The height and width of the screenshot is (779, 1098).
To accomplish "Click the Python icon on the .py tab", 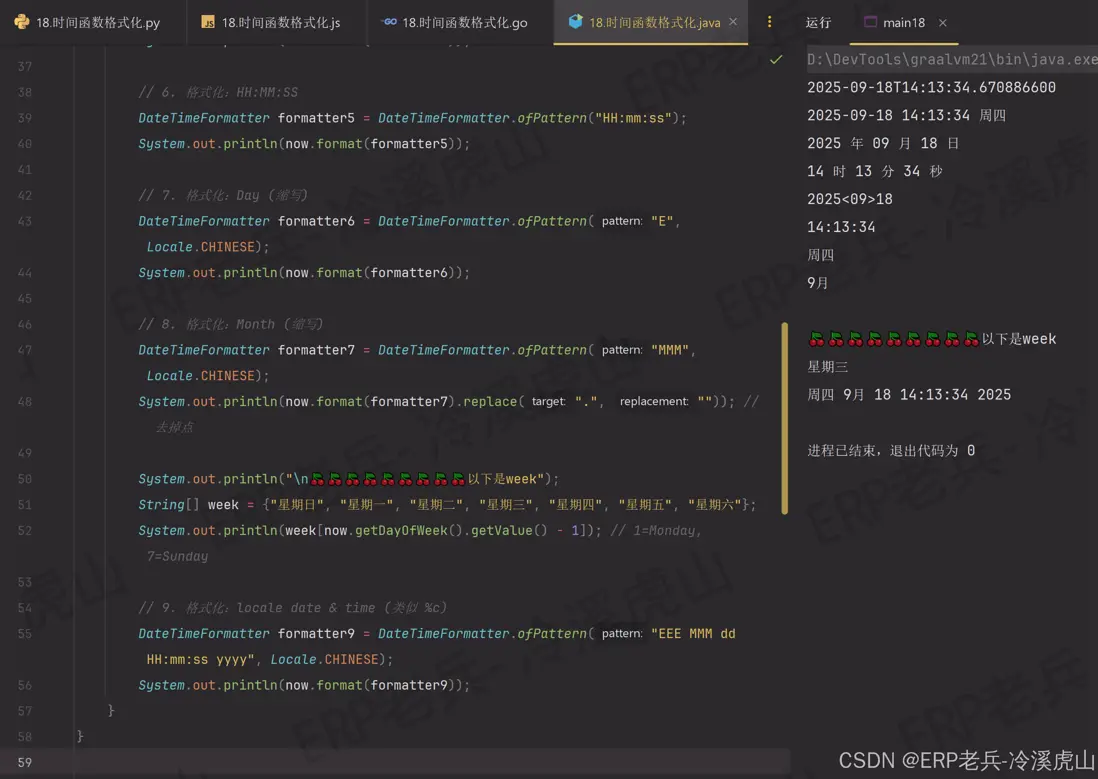I will coord(20,21).
